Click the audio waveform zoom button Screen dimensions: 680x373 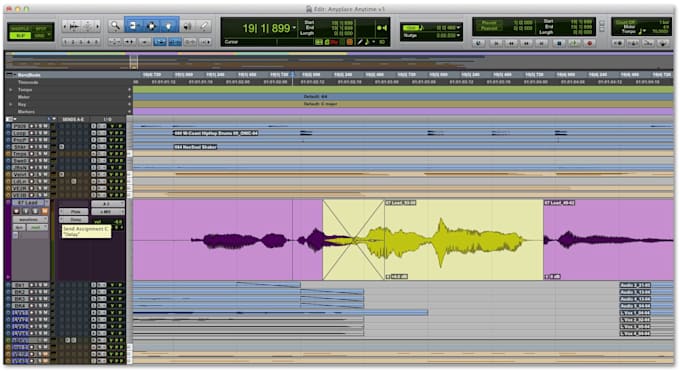coord(75,26)
